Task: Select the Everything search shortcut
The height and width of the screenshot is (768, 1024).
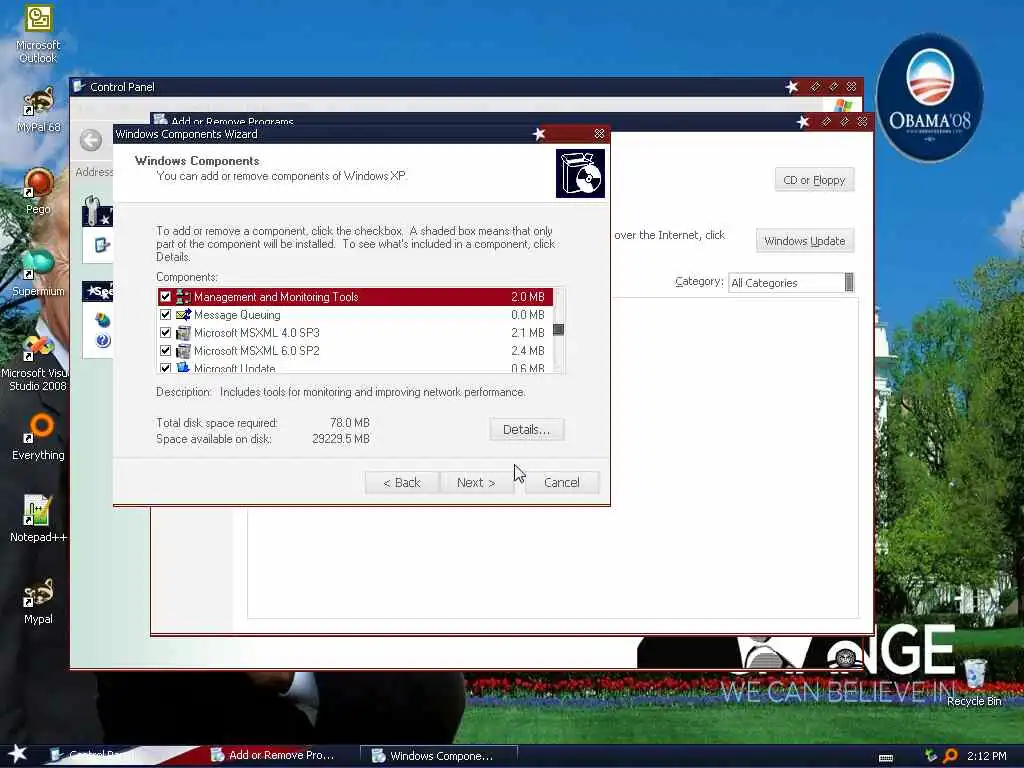Action: [x=38, y=438]
